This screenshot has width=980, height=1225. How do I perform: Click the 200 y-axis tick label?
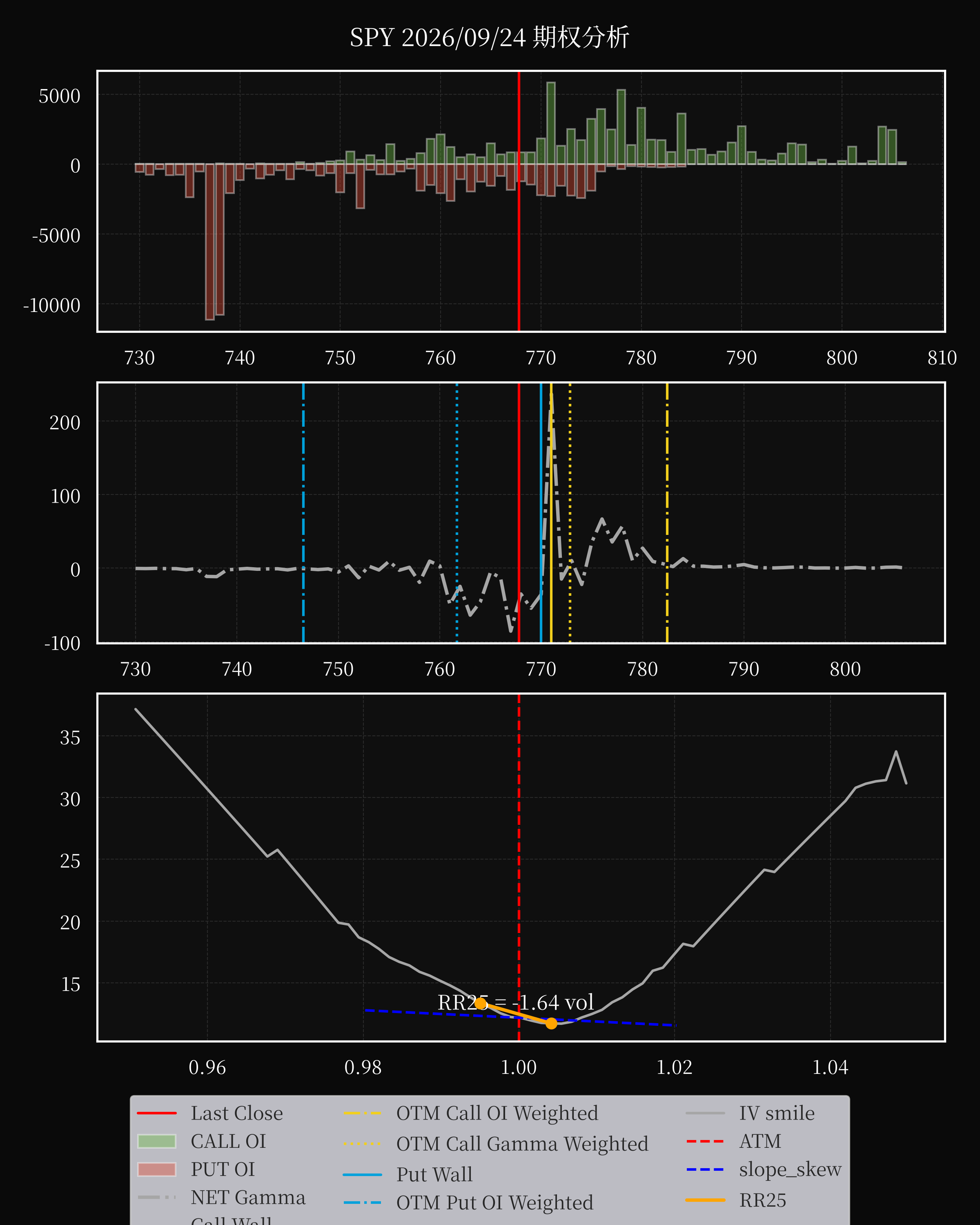[x=65, y=423]
